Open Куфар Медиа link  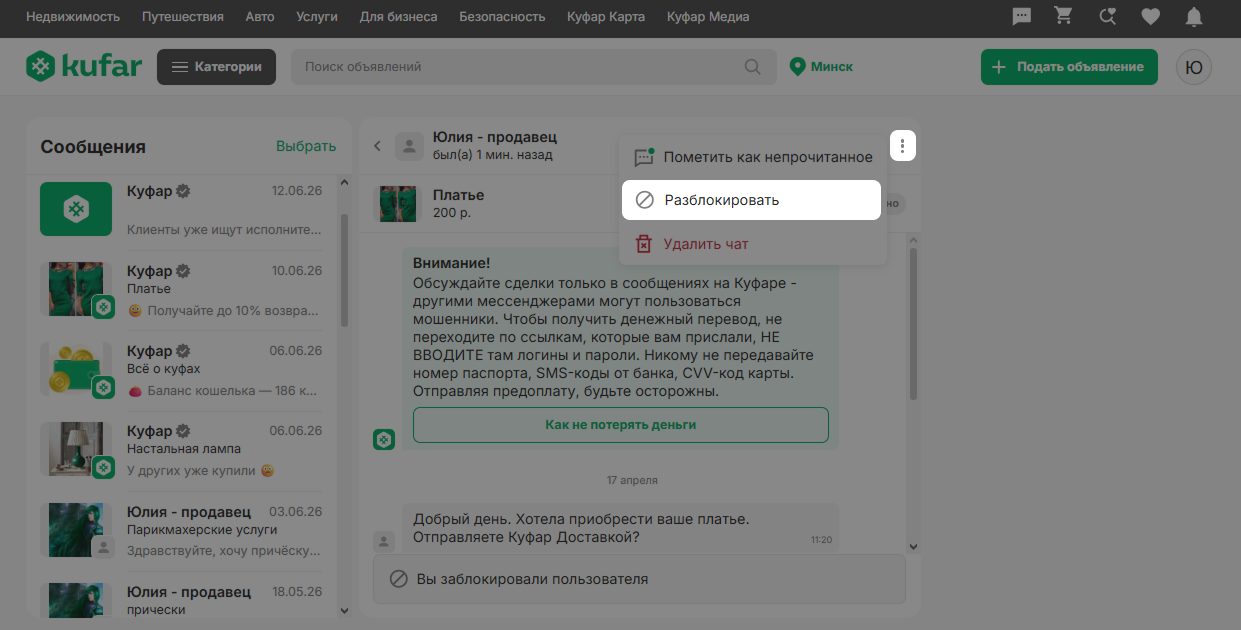pos(708,17)
